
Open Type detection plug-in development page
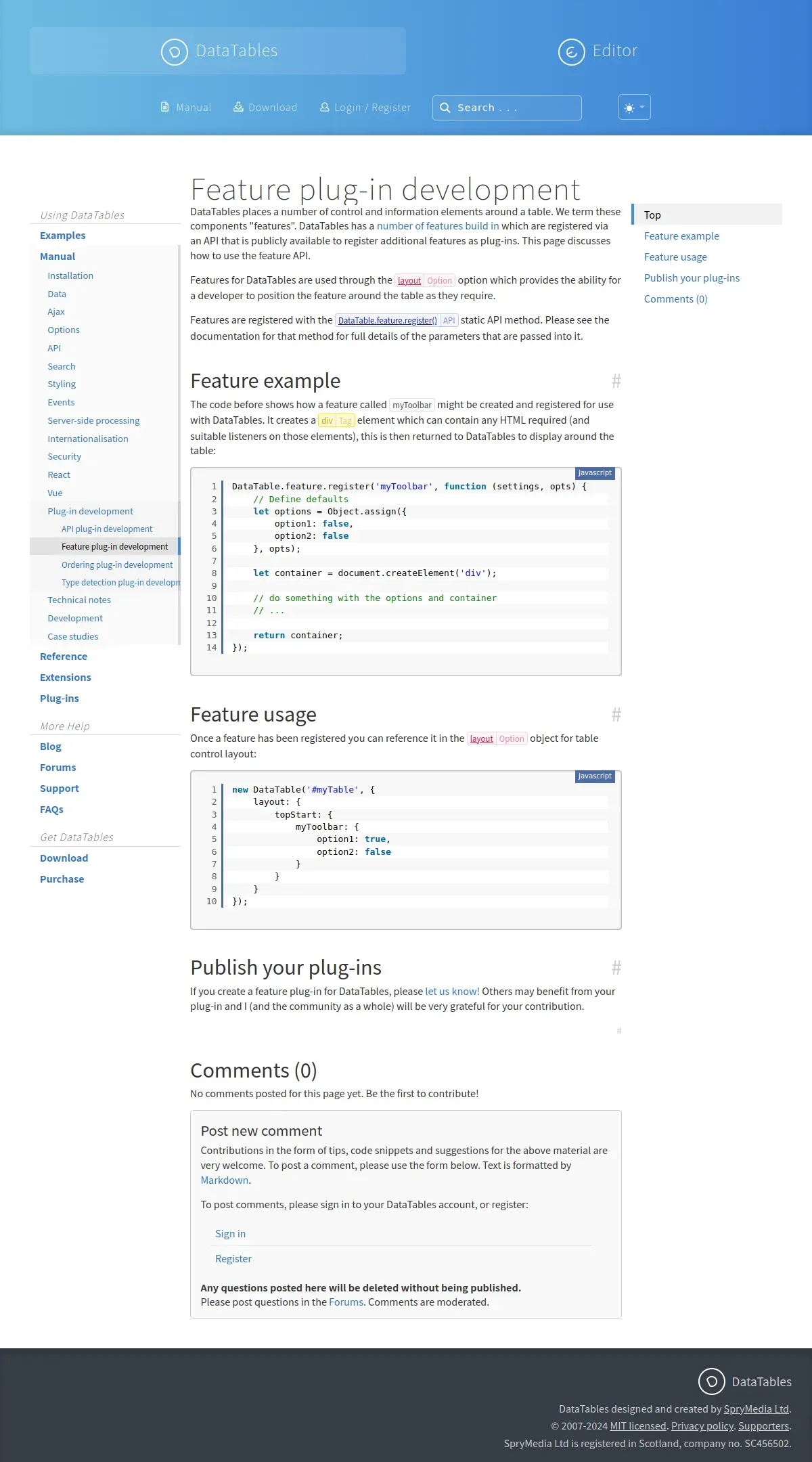[x=120, y=583]
